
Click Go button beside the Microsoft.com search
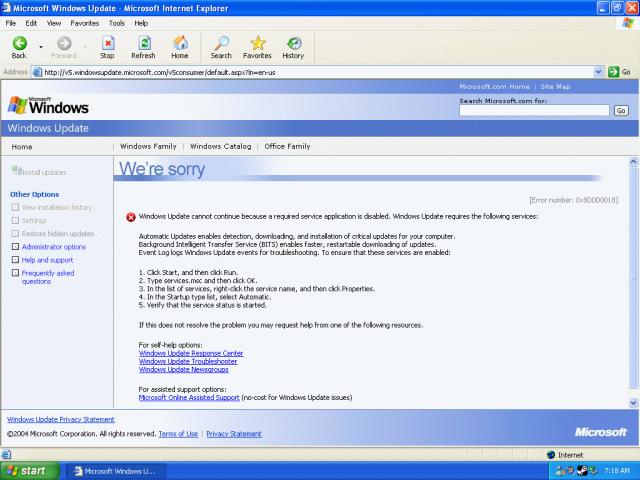click(x=621, y=111)
